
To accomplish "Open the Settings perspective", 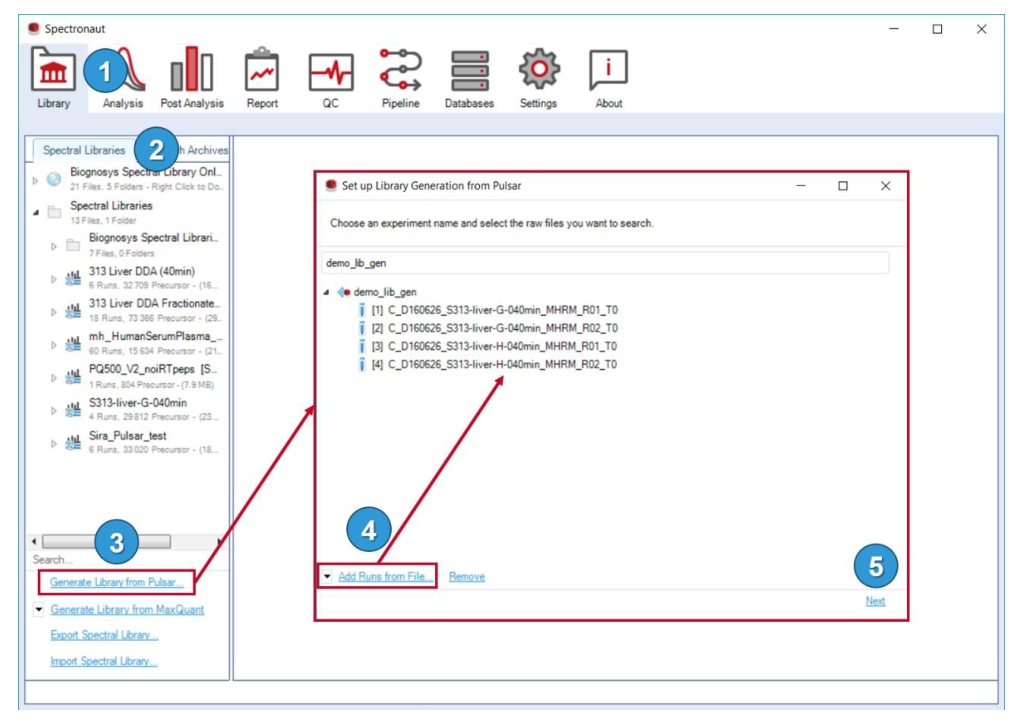I will [x=538, y=78].
